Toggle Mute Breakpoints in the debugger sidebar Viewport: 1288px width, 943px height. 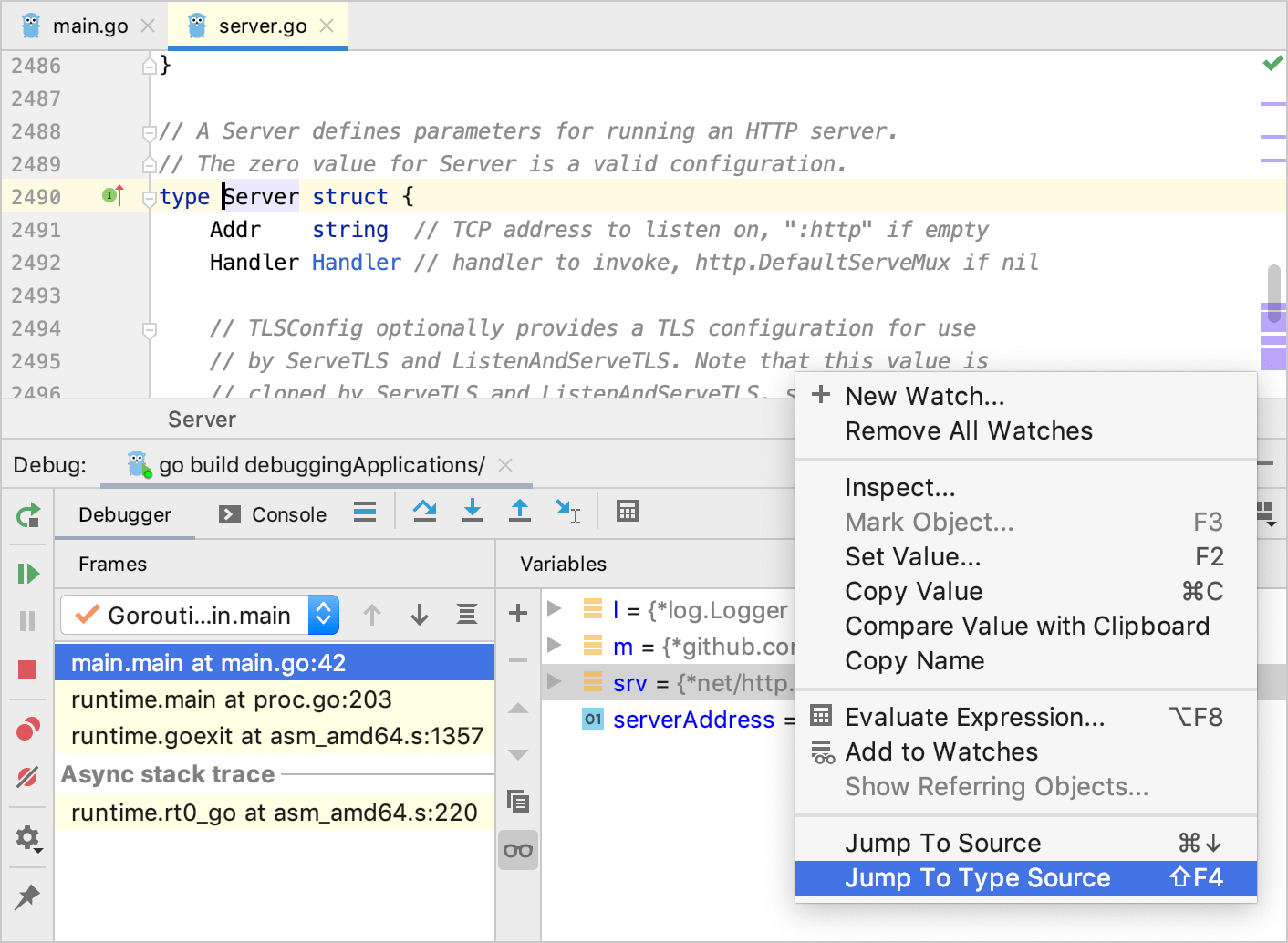27,776
